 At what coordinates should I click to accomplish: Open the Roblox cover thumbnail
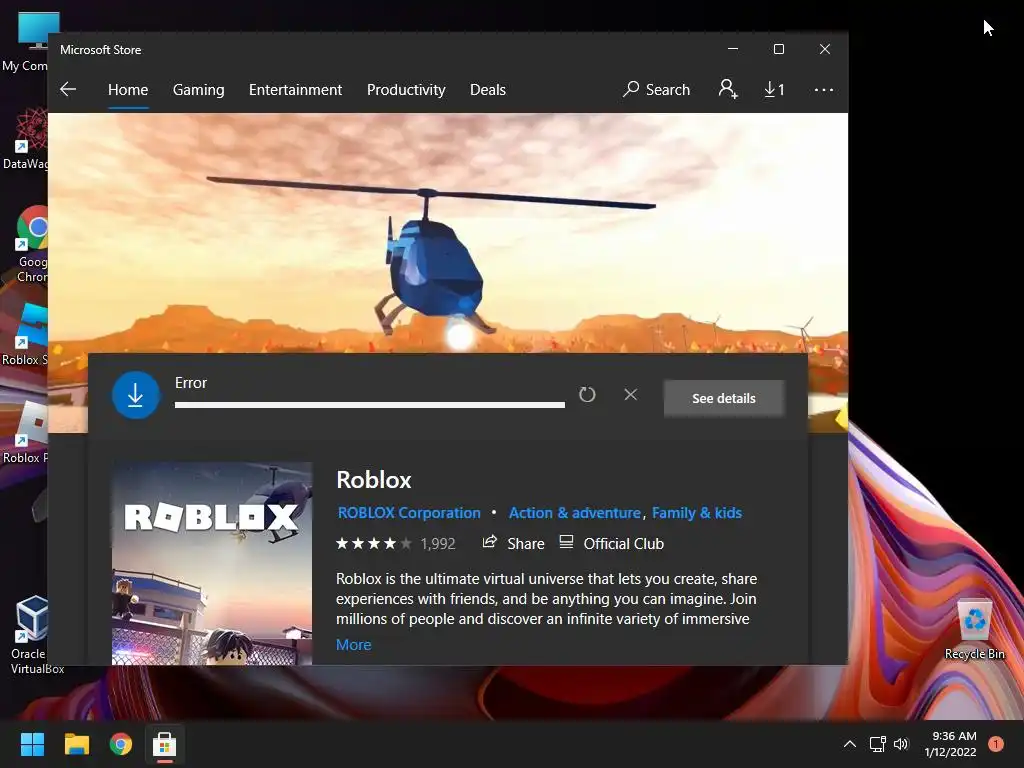coord(212,564)
